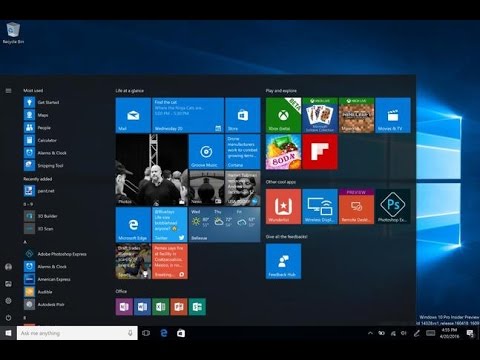
Task: Launch the Word tile in Office group
Action: [142, 307]
